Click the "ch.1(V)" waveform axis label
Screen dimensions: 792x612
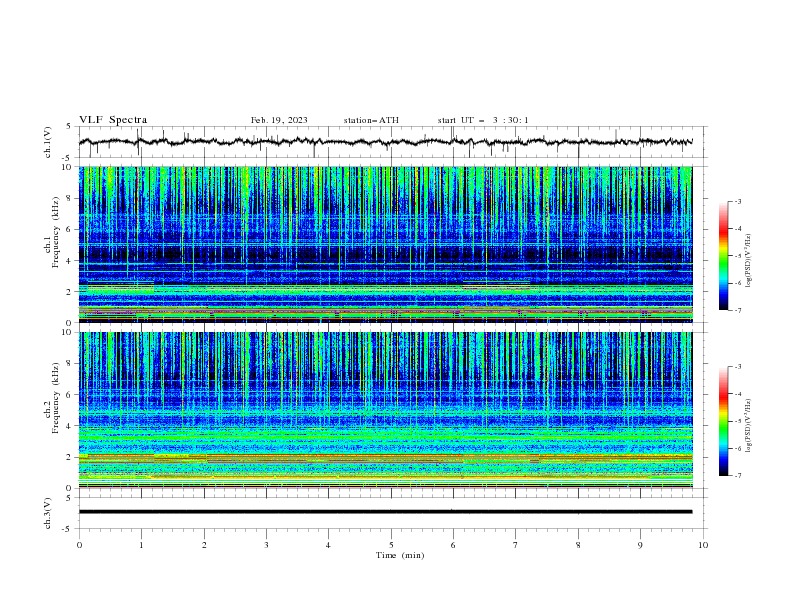pos(48,142)
